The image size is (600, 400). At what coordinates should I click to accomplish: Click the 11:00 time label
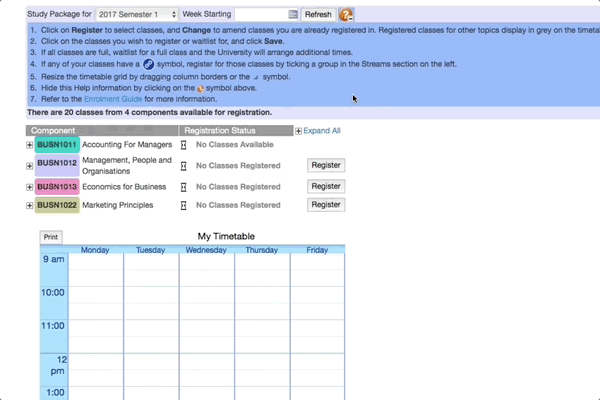(x=53, y=326)
